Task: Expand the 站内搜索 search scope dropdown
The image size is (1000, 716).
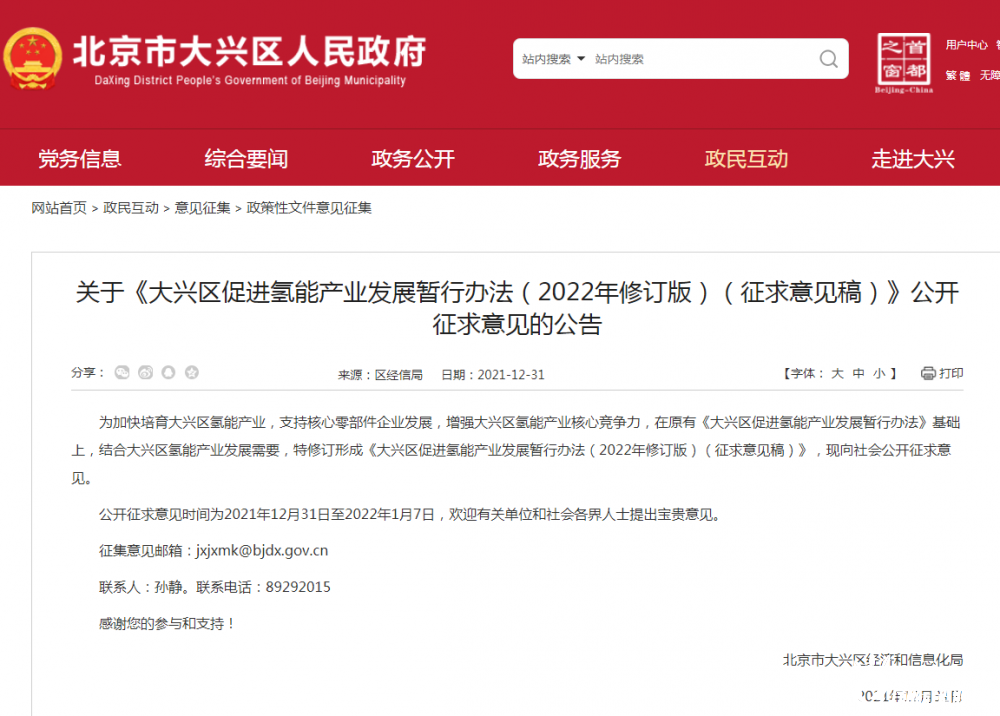Action: point(553,59)
